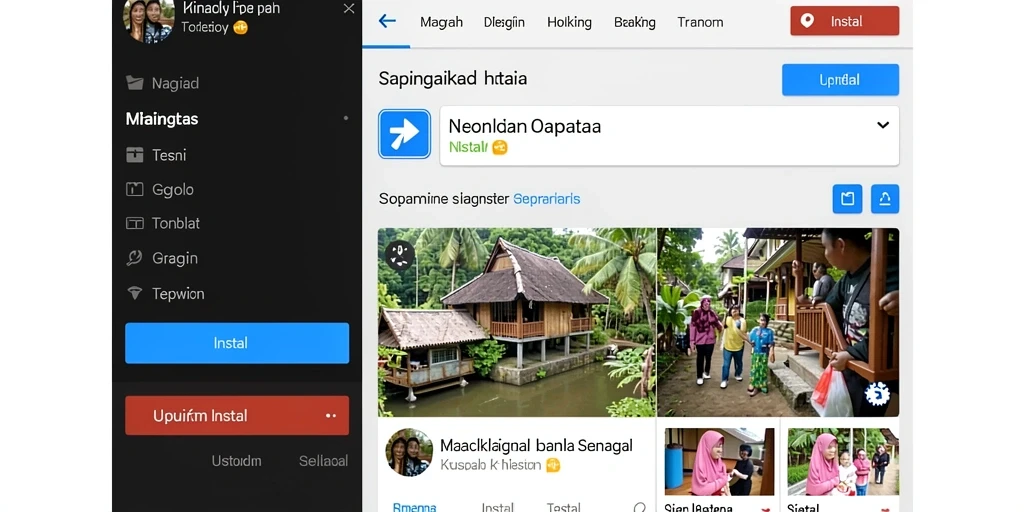Image resolution: width=1024 pixels, height=512 pixels.
Task: Click the Sellaoal link in sidebar
Action: (323, 461)
